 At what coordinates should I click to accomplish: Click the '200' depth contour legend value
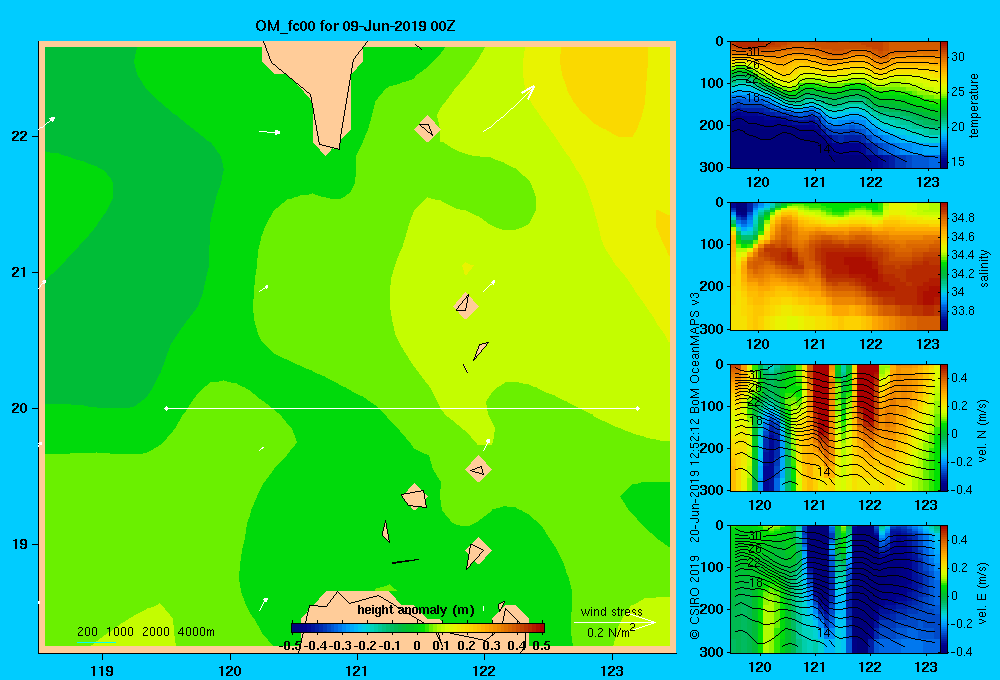tap(87, 632)
